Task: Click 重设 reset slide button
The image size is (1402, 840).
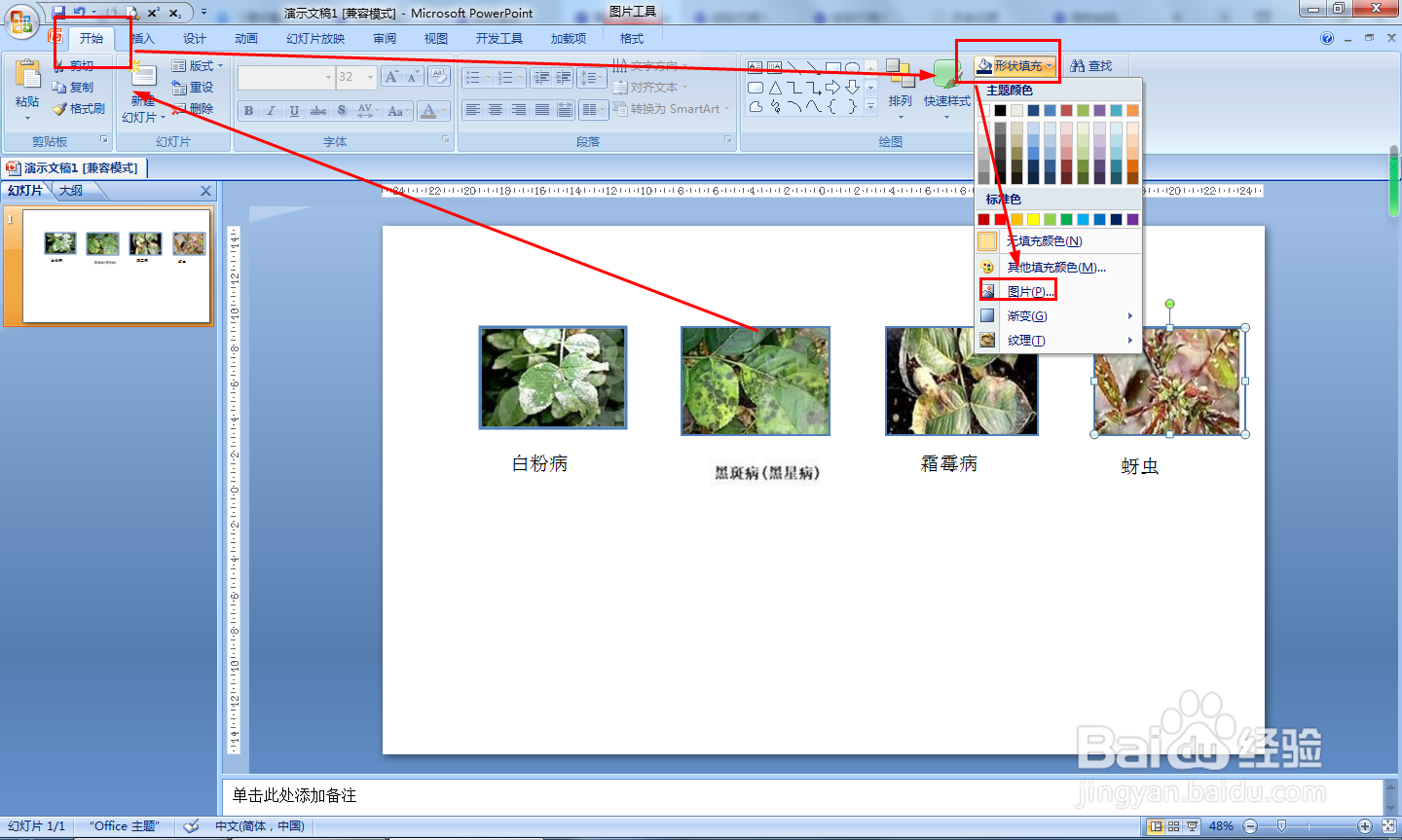Action: 193,88
